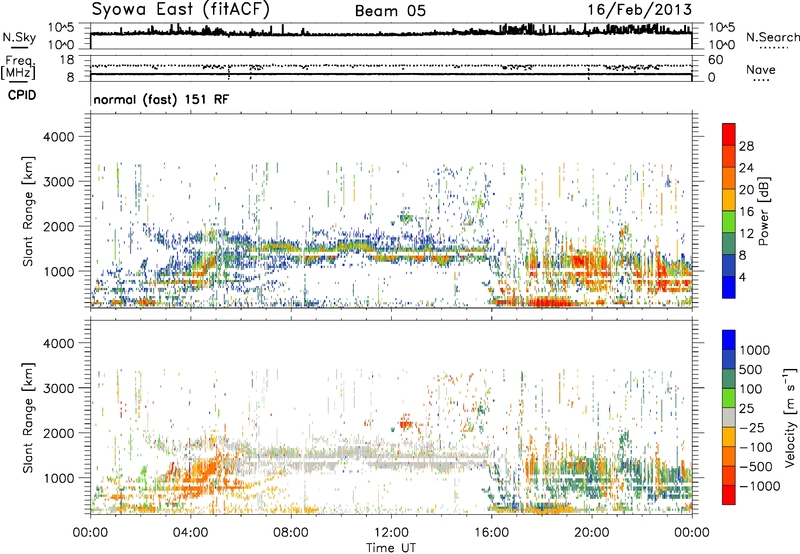Click the '4' label on Power scale
Viewport: 800px width, 554px height.
coord(743,278)
